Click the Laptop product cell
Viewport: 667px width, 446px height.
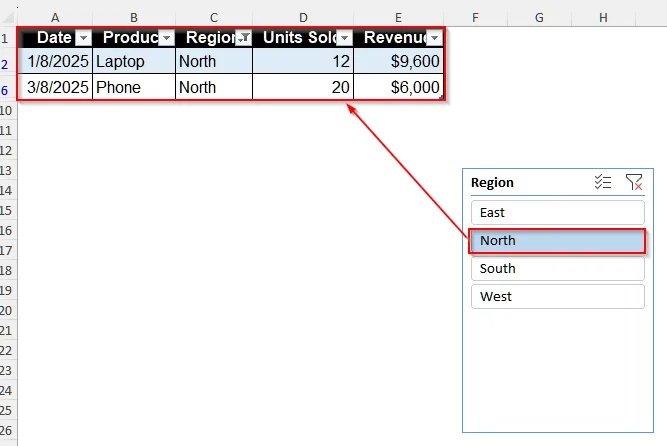[x=134, y=61]
